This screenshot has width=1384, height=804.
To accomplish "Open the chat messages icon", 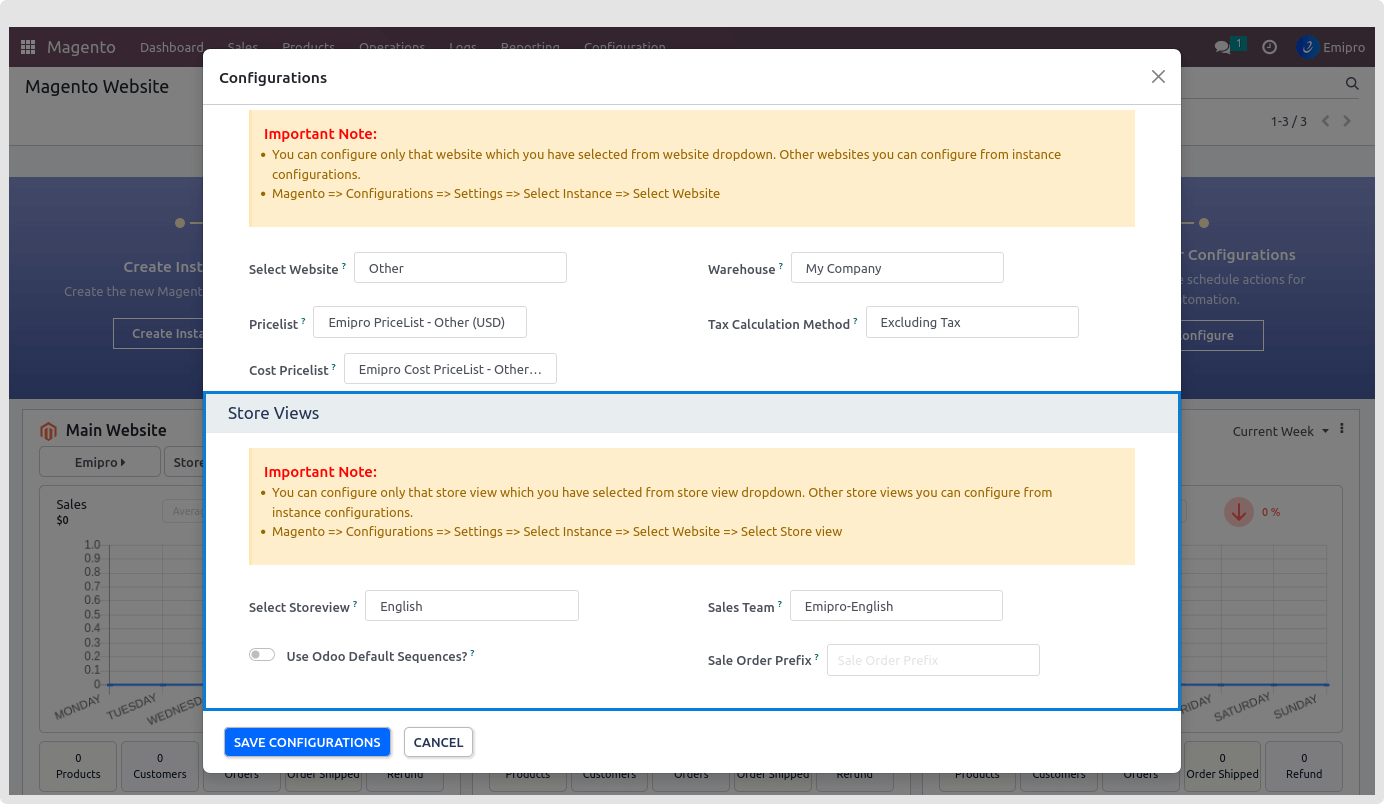I will pos(1222,47).
